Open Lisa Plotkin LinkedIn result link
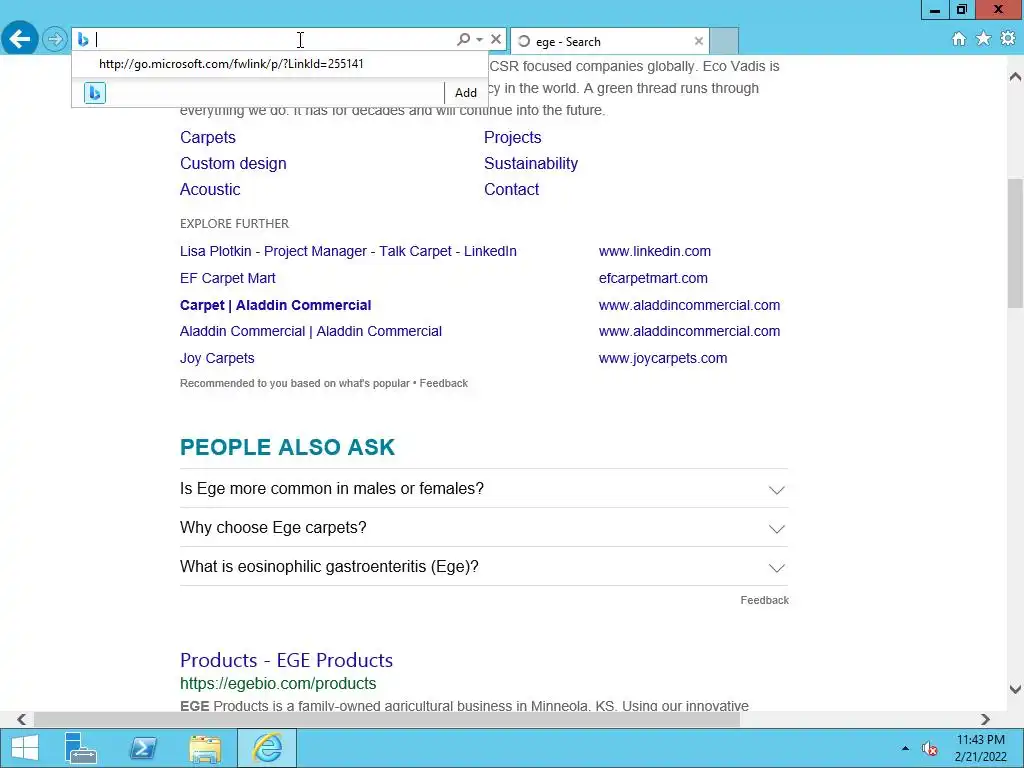The height and width of the screenshot is (768, 1024). (348, 251)
